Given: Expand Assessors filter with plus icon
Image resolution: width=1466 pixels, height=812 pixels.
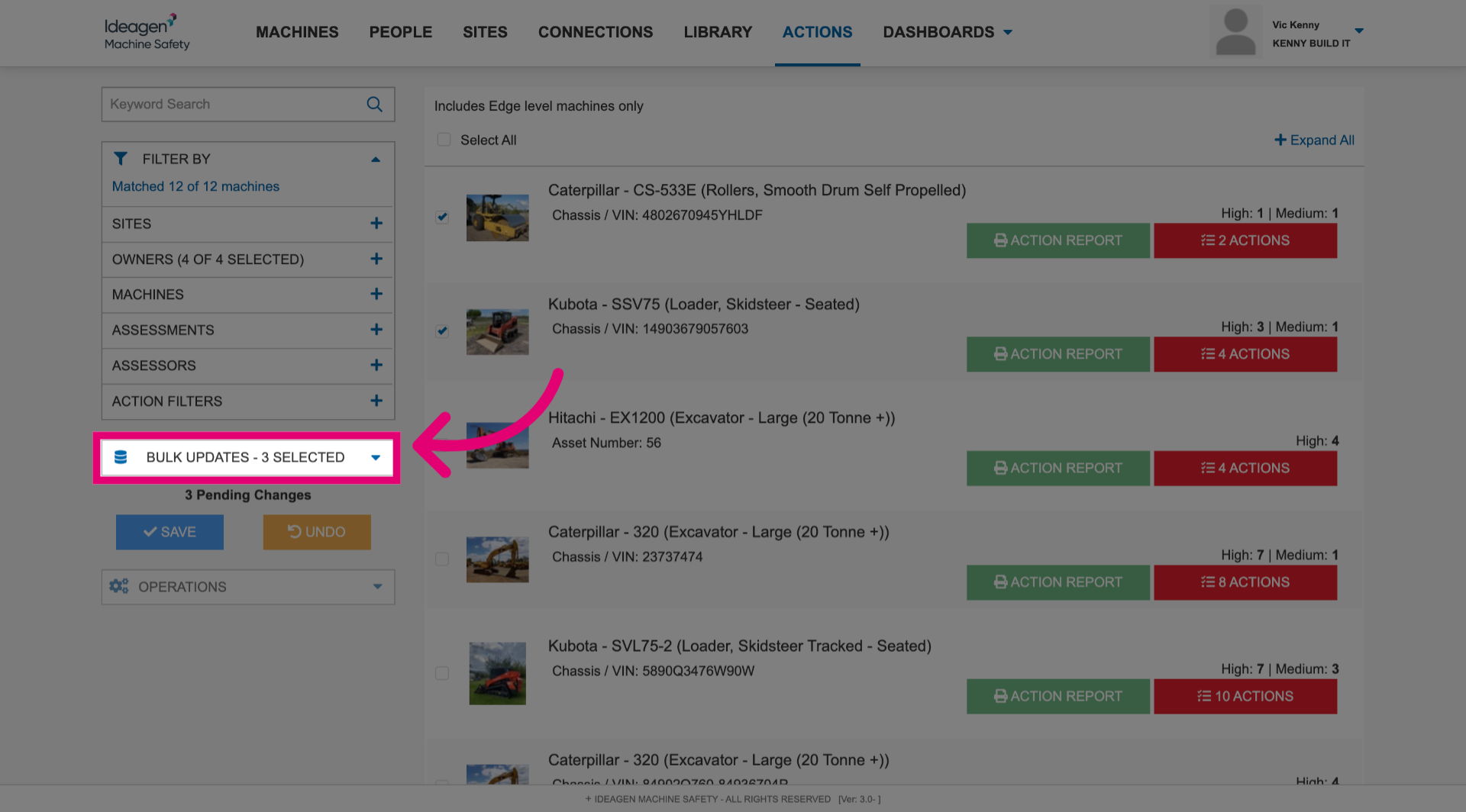Looking at the screenshot, I should [376, 366].
